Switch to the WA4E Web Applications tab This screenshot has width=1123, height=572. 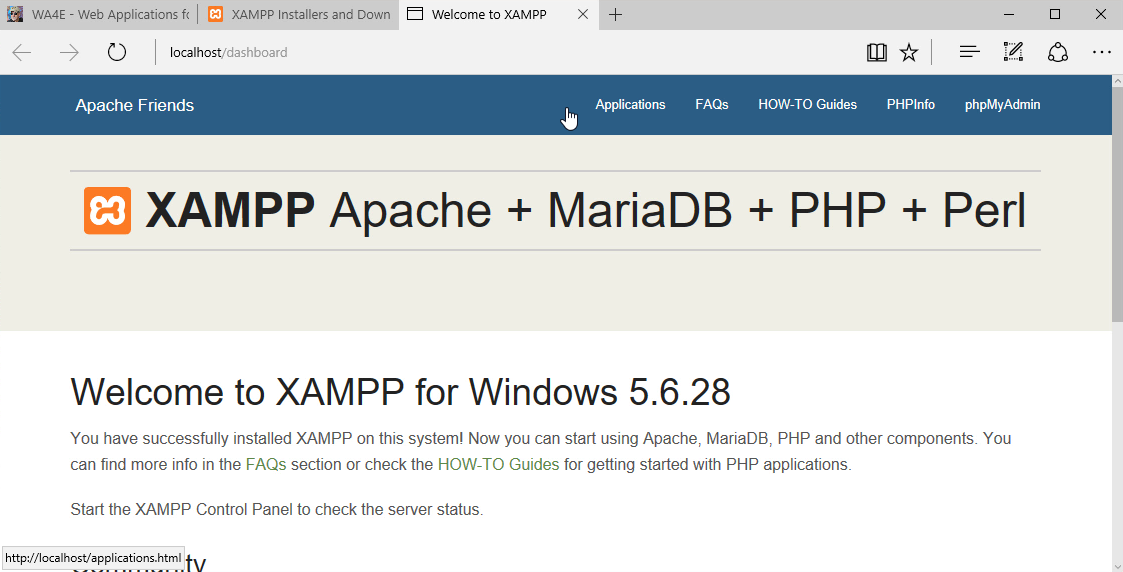tap(97, 14)
